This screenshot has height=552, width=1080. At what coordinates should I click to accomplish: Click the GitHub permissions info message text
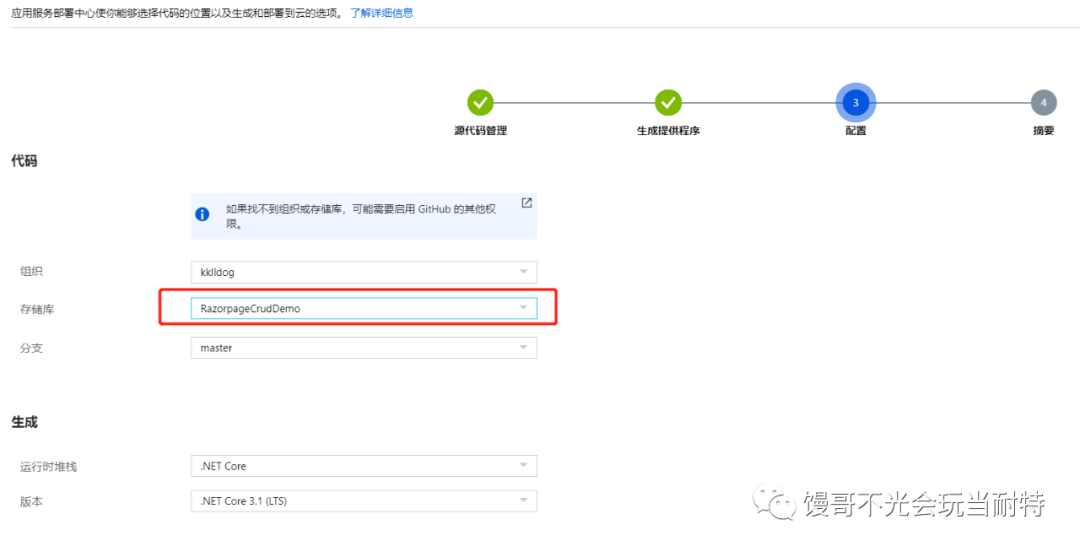coord(361,216)
